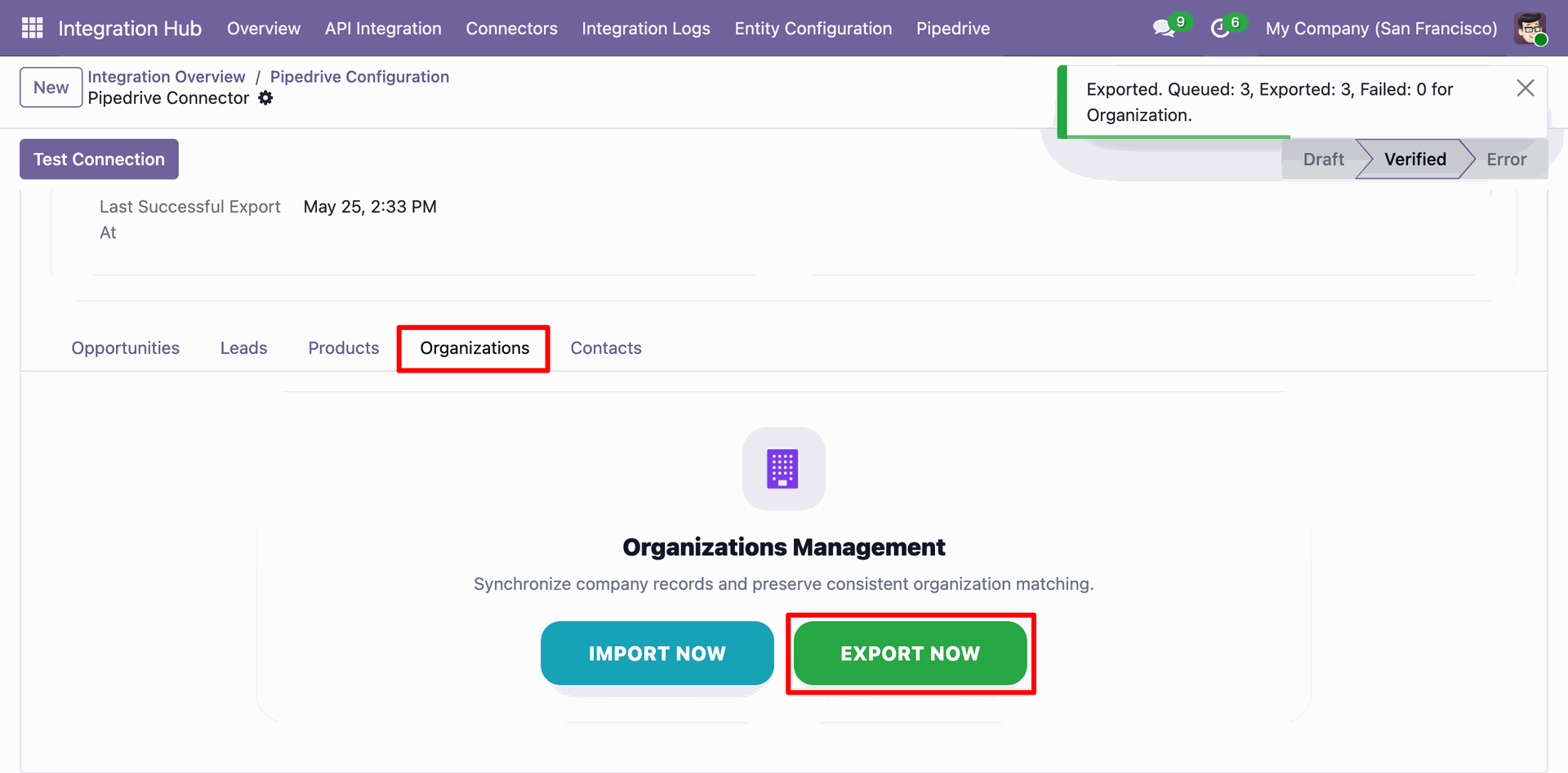Switch to the Opportunities tab
Image resolution: width=1568 pixels, height=773 pixels.
tap(125, 348)
